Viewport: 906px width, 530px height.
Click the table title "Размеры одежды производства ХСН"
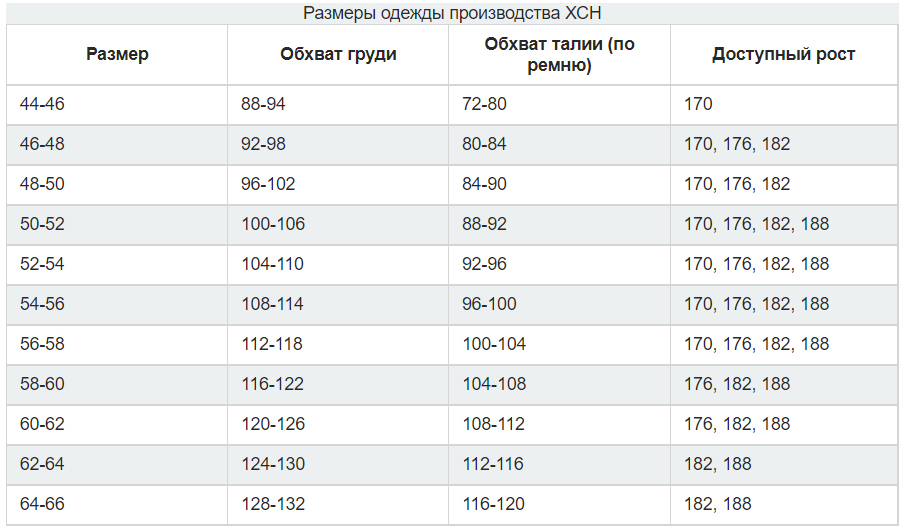point(452,13)
